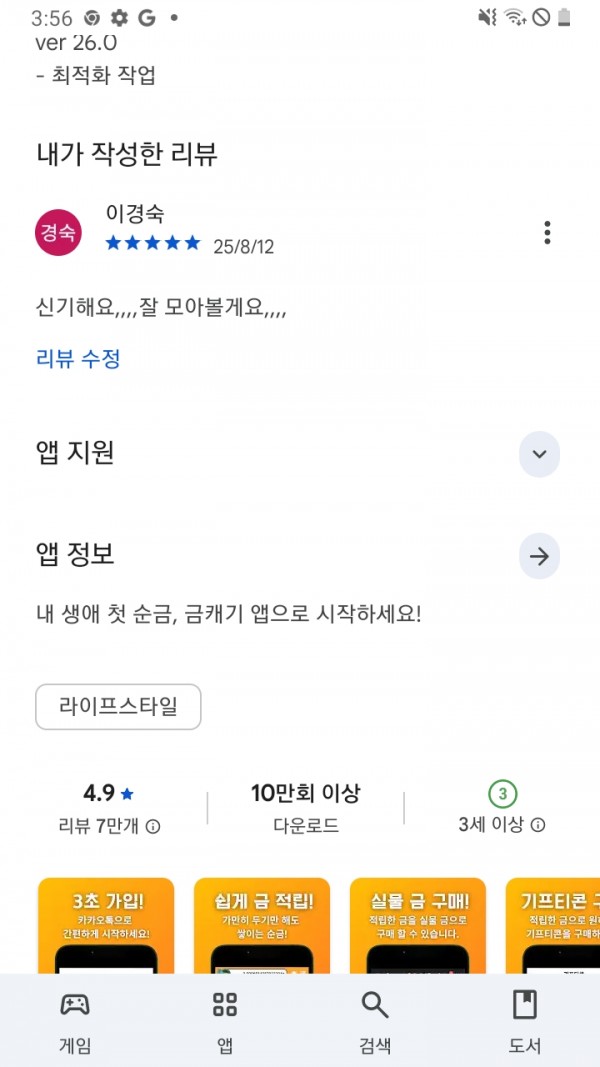The height and width of the screenshot is (1067, 600).
Task: Tap the 경숙 profile avatar
Action: coord(59,233)
